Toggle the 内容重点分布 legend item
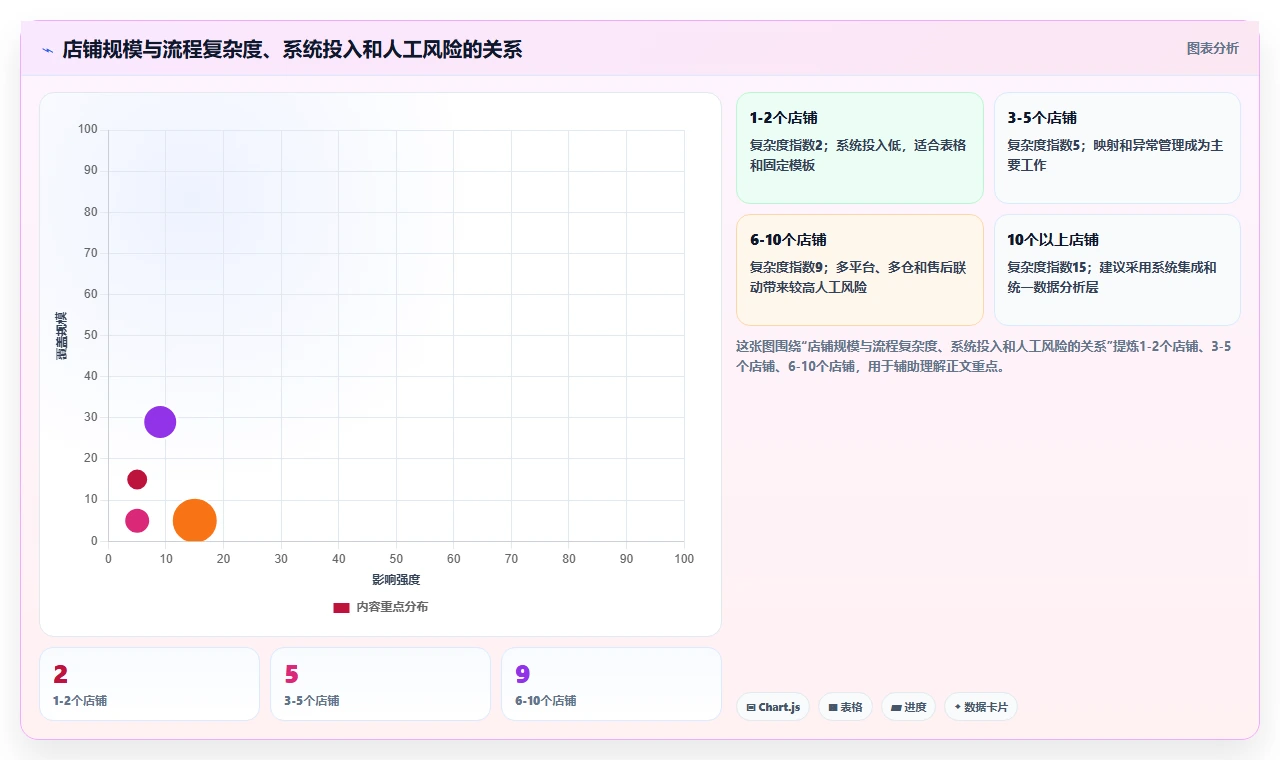 pyautogui.click(x=380, y=607)
